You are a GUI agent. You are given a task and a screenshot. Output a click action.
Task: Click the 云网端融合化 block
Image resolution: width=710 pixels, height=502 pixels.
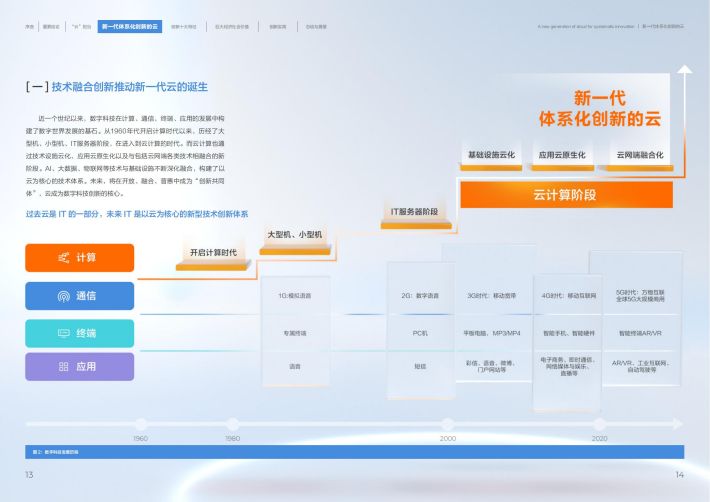coord(639,158)
